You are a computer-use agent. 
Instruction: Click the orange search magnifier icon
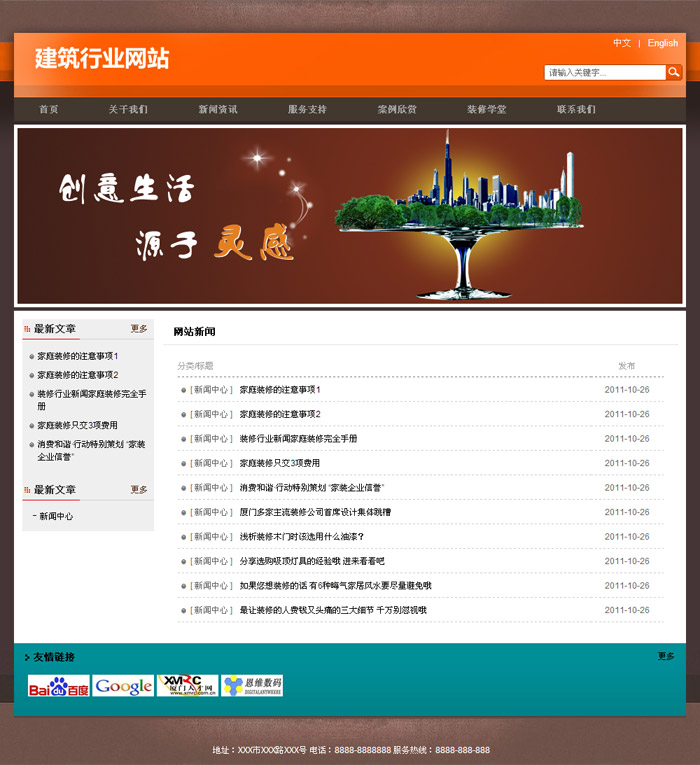pyautogui.click(x=674, y=72)
